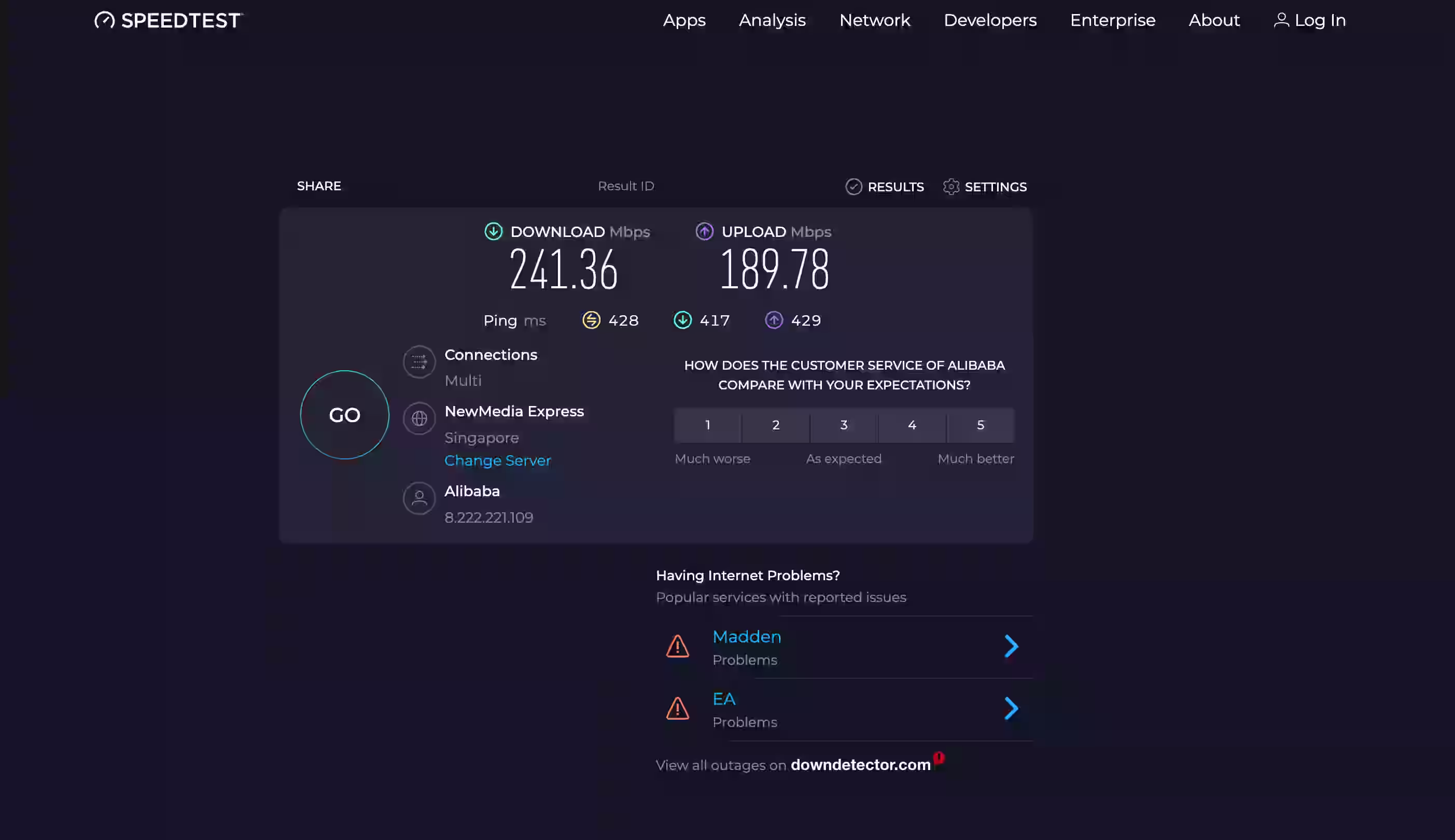This screenshot has width=1455, height=840.
Task: Click the idle ping value 428
Action: (624, 320)
